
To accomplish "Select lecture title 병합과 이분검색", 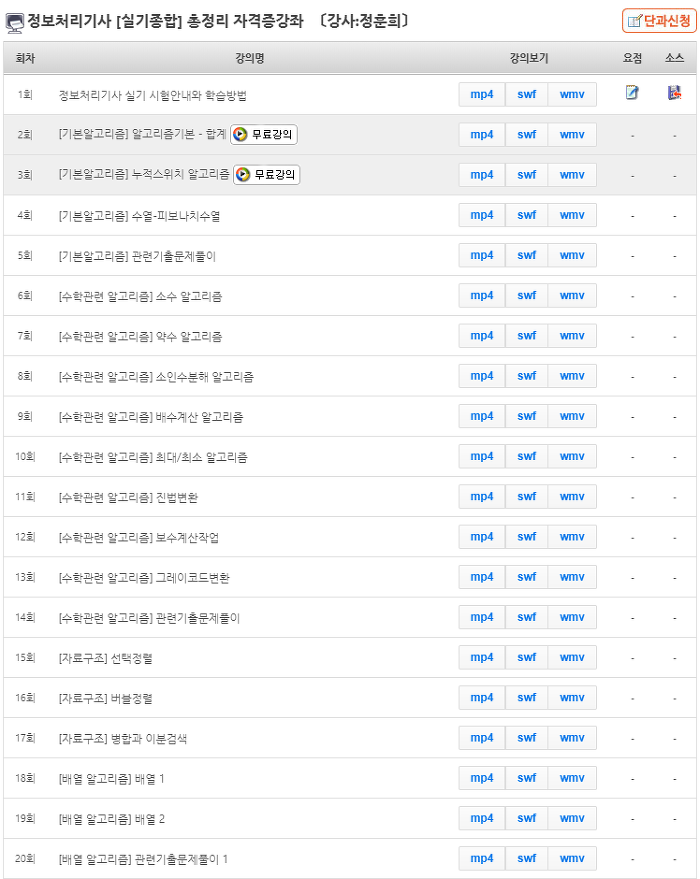I will coord(149,739).
